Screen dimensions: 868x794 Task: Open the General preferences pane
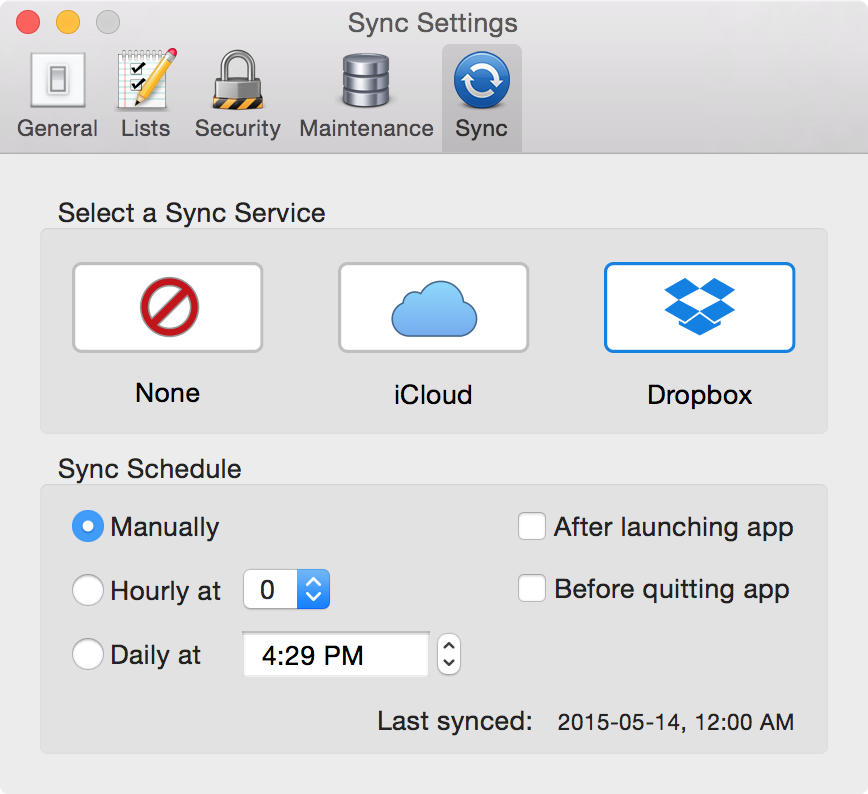(58, 96)
